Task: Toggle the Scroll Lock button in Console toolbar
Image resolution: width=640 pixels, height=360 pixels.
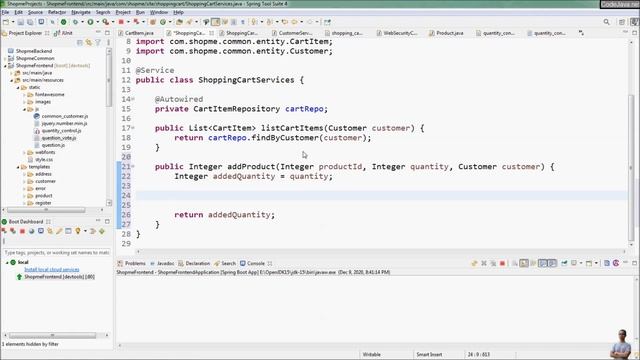Action: coord(524,264)
